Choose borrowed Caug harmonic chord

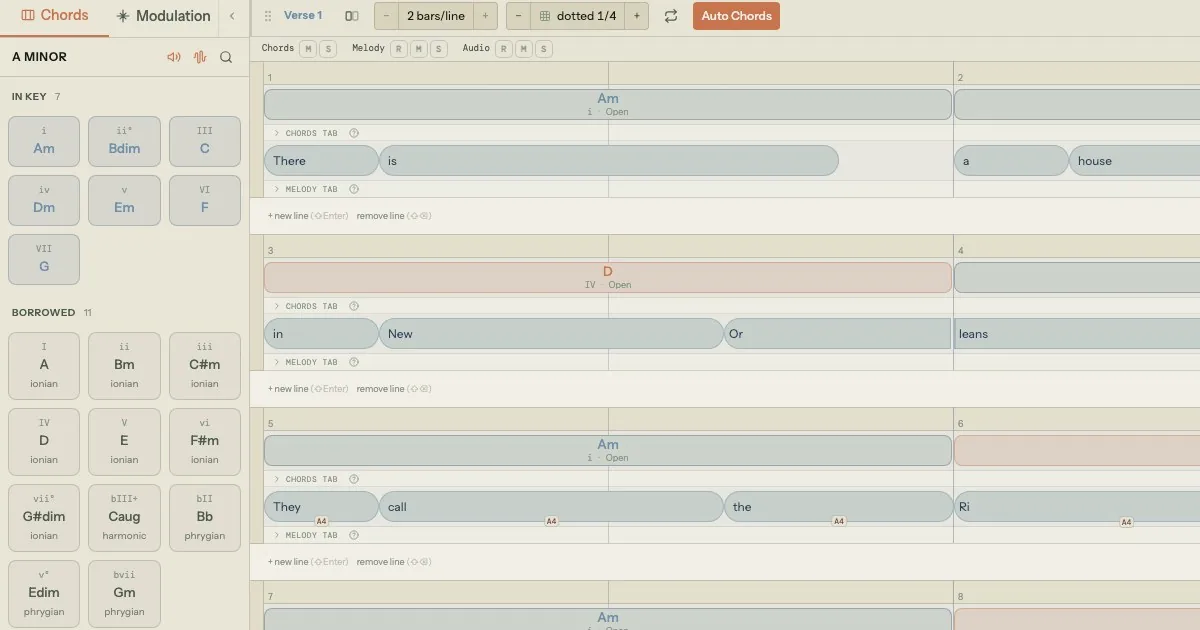tap(124, 518)
